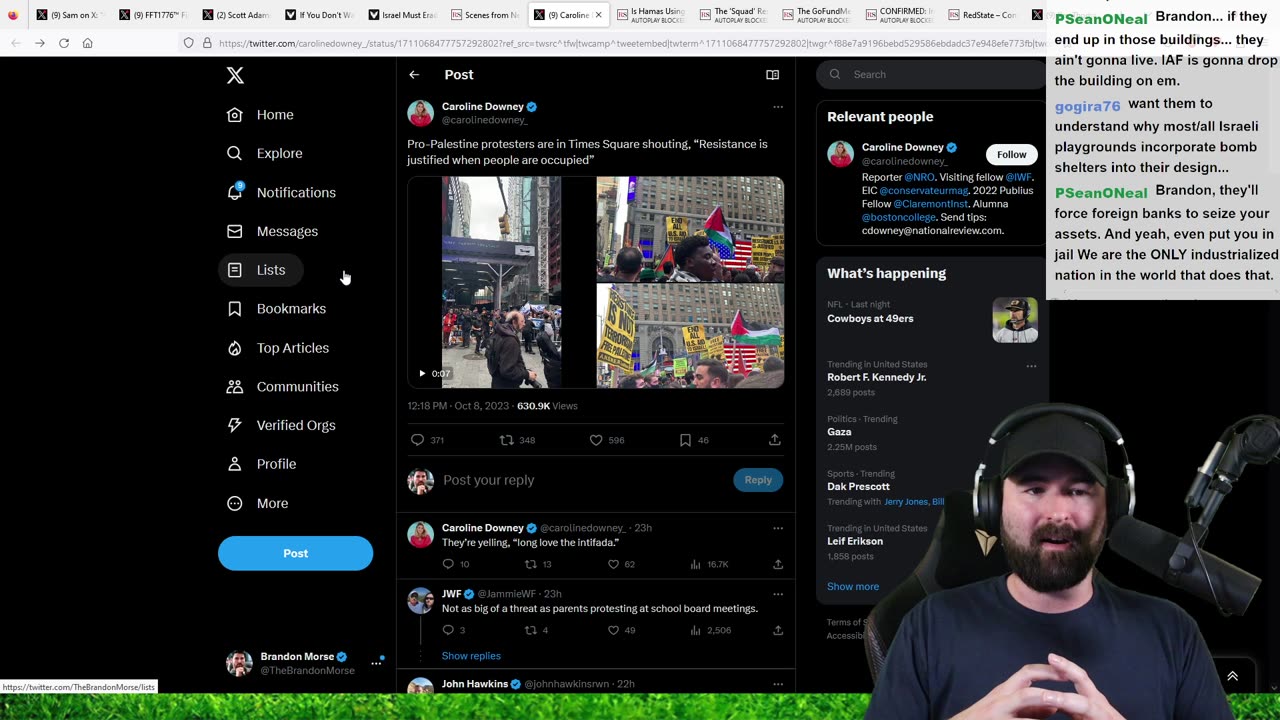Play the 0:07 video thumbnail
Viewport: 1280px width, 720px height.
coord(501,282)
